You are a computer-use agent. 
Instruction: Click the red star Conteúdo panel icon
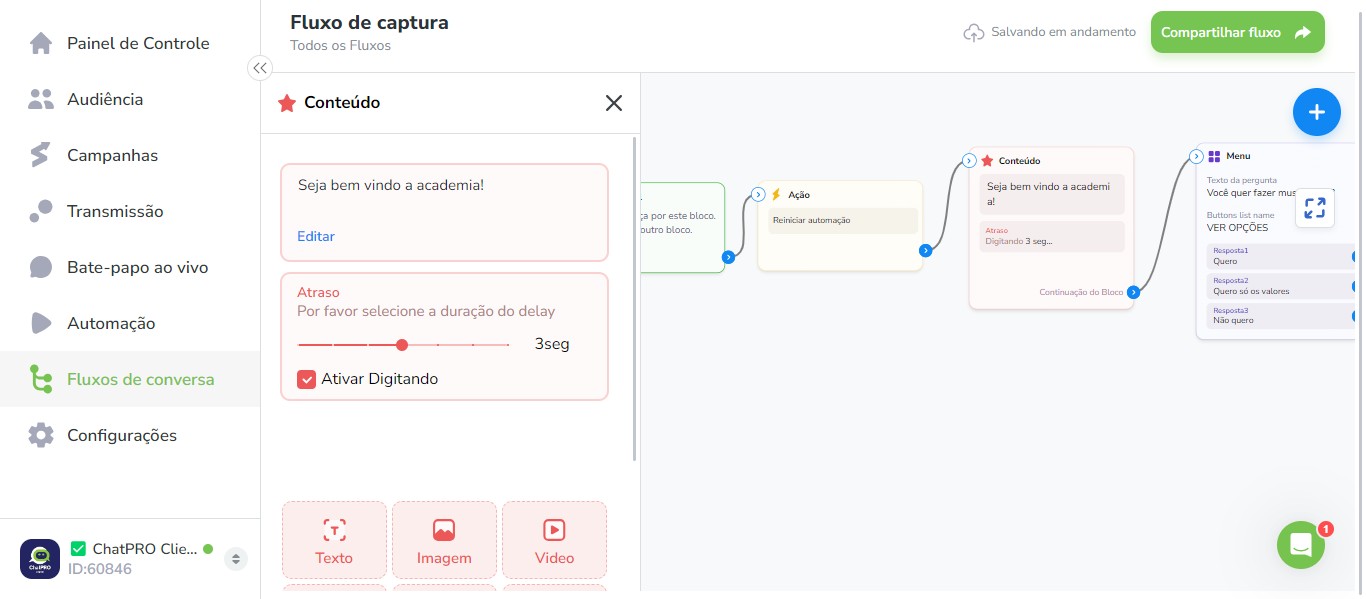287,103
